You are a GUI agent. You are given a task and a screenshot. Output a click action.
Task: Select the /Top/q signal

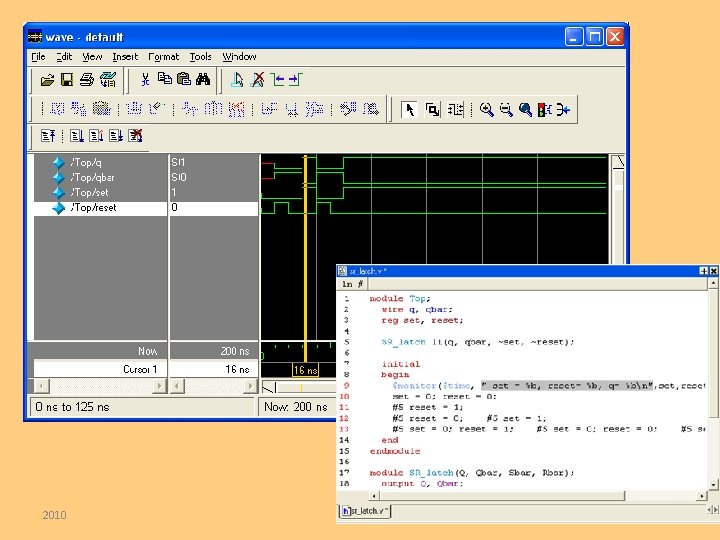coord(85,162)
